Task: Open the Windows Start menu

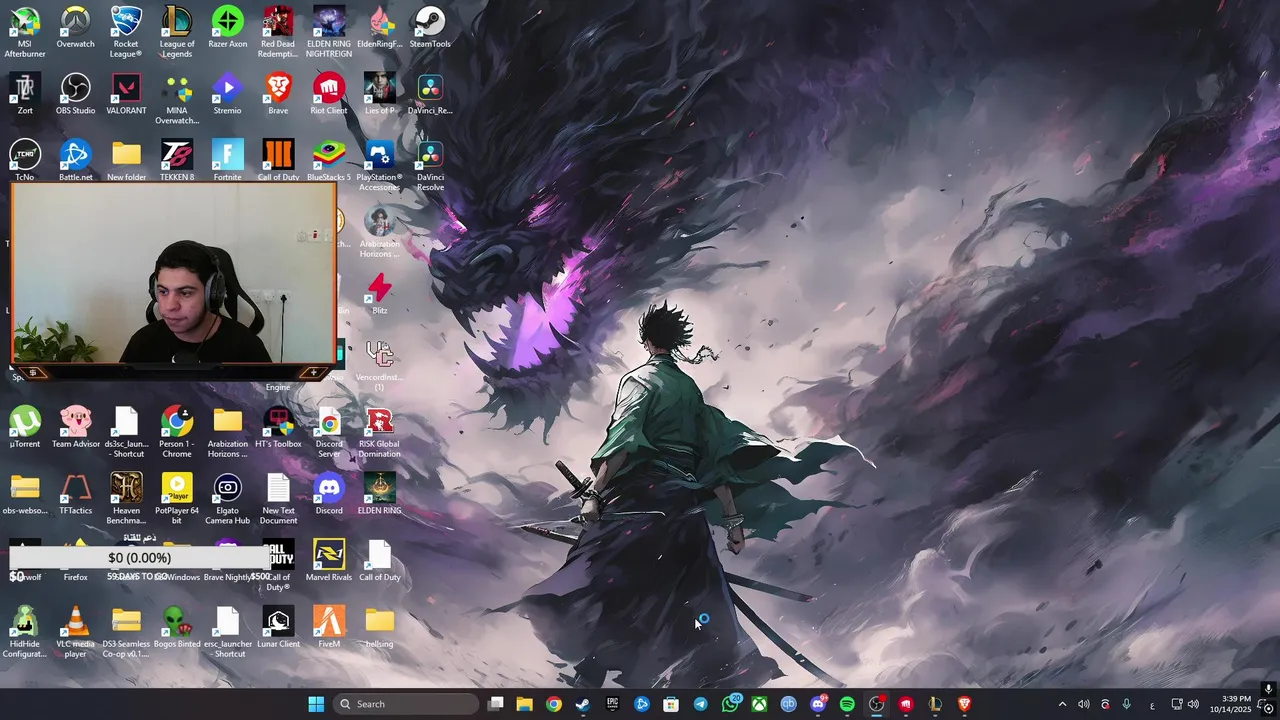Action: pyautogui.click(x=316, y=704)
